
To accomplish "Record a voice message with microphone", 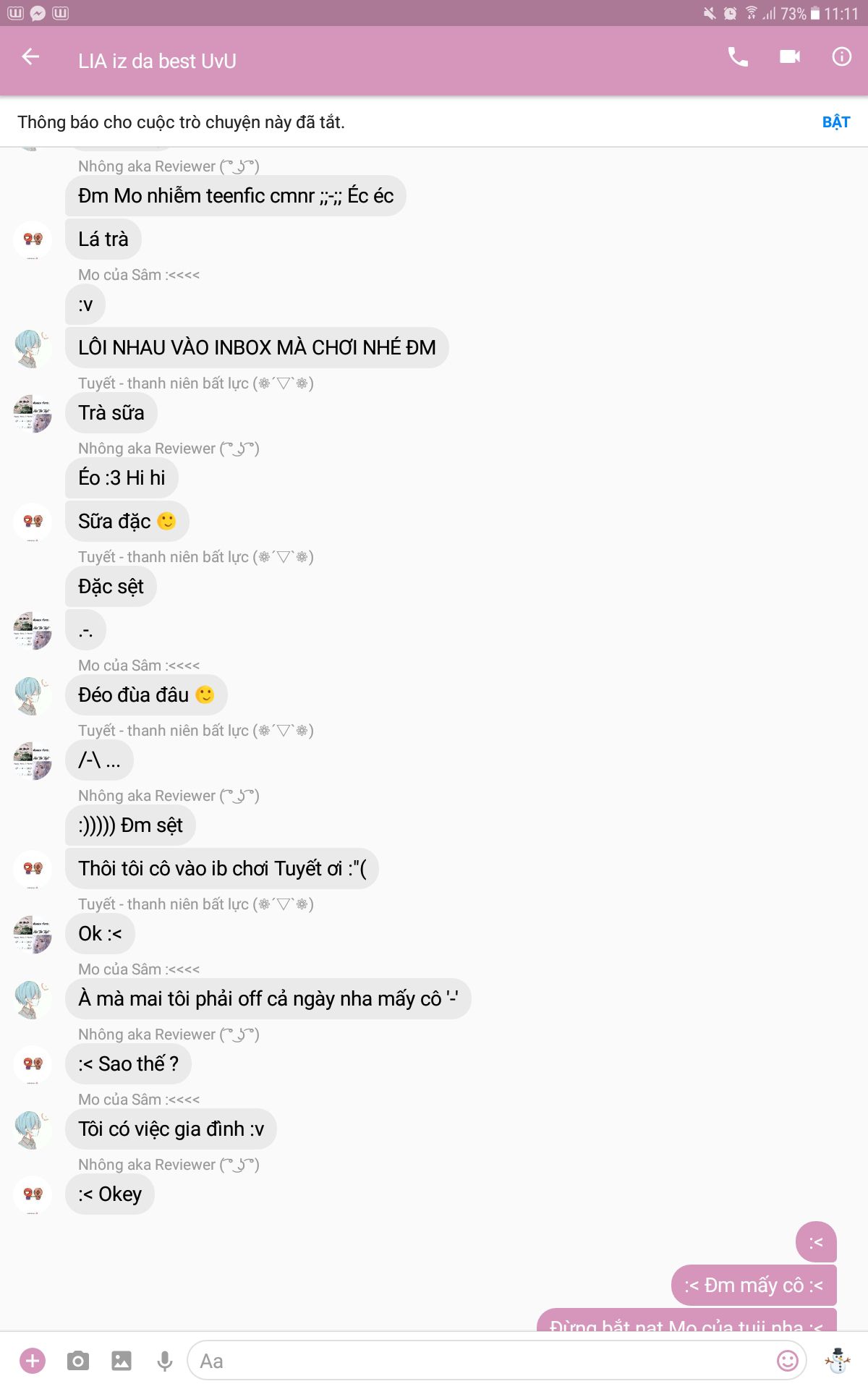I will (165, 1361).
